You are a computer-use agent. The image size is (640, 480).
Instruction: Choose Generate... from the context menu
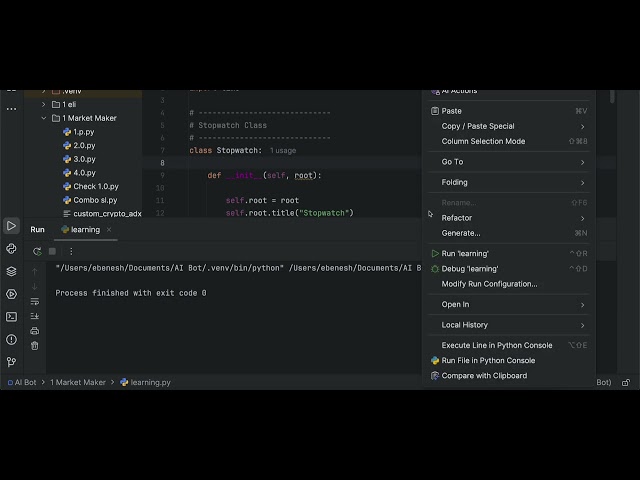tap(509, 233)
